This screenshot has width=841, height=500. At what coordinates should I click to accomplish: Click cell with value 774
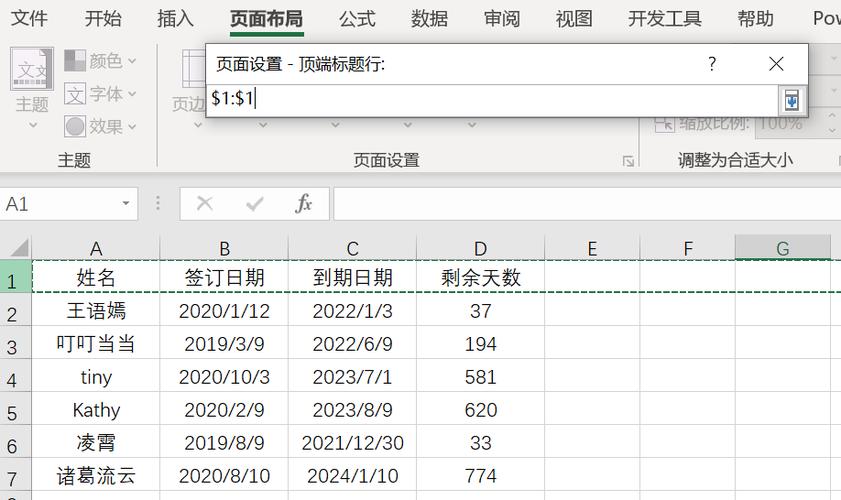pos(481,475)
